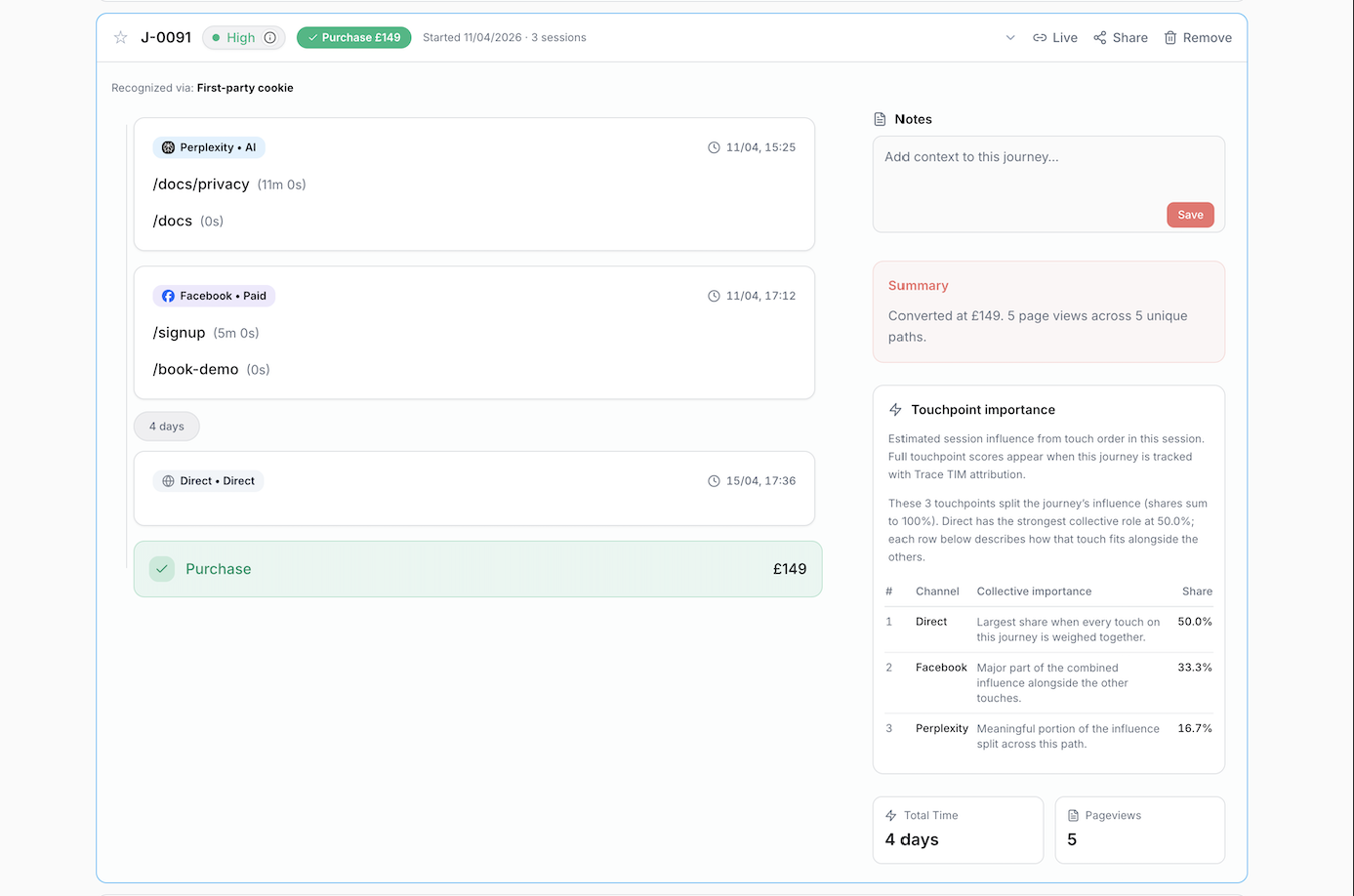Screen dimensions: 1354x896
Task: Click the 16.7% share value
Action: pos(1195,728)
